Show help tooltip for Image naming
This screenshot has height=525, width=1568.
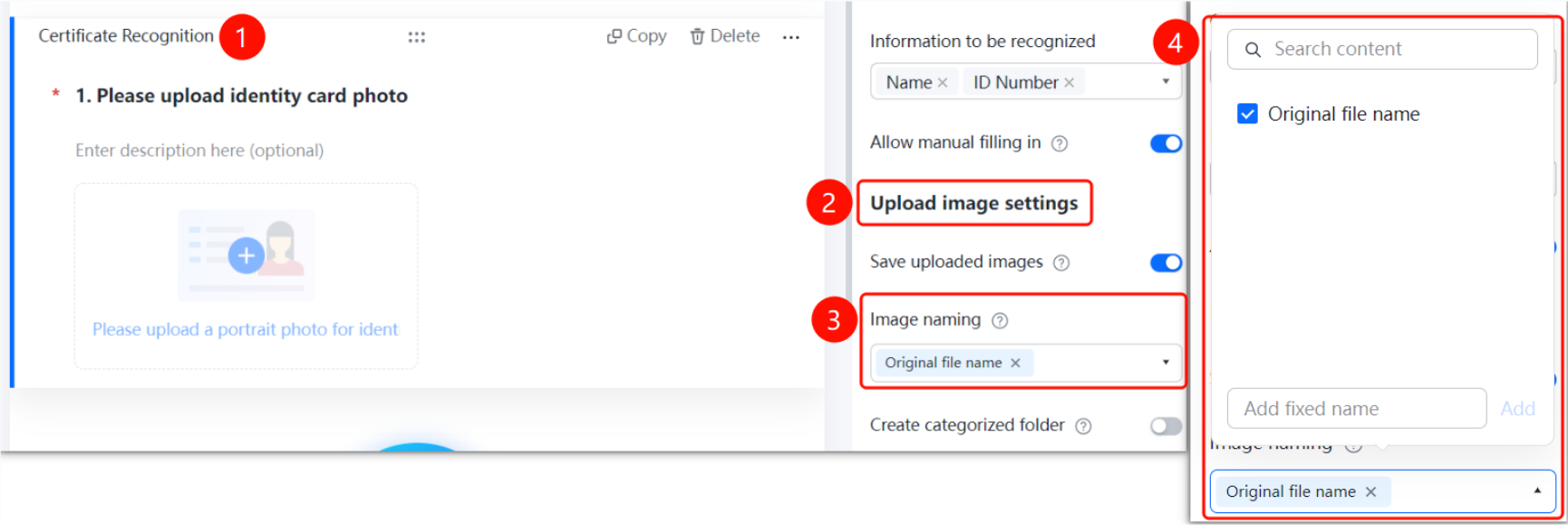click(1000, 320)
